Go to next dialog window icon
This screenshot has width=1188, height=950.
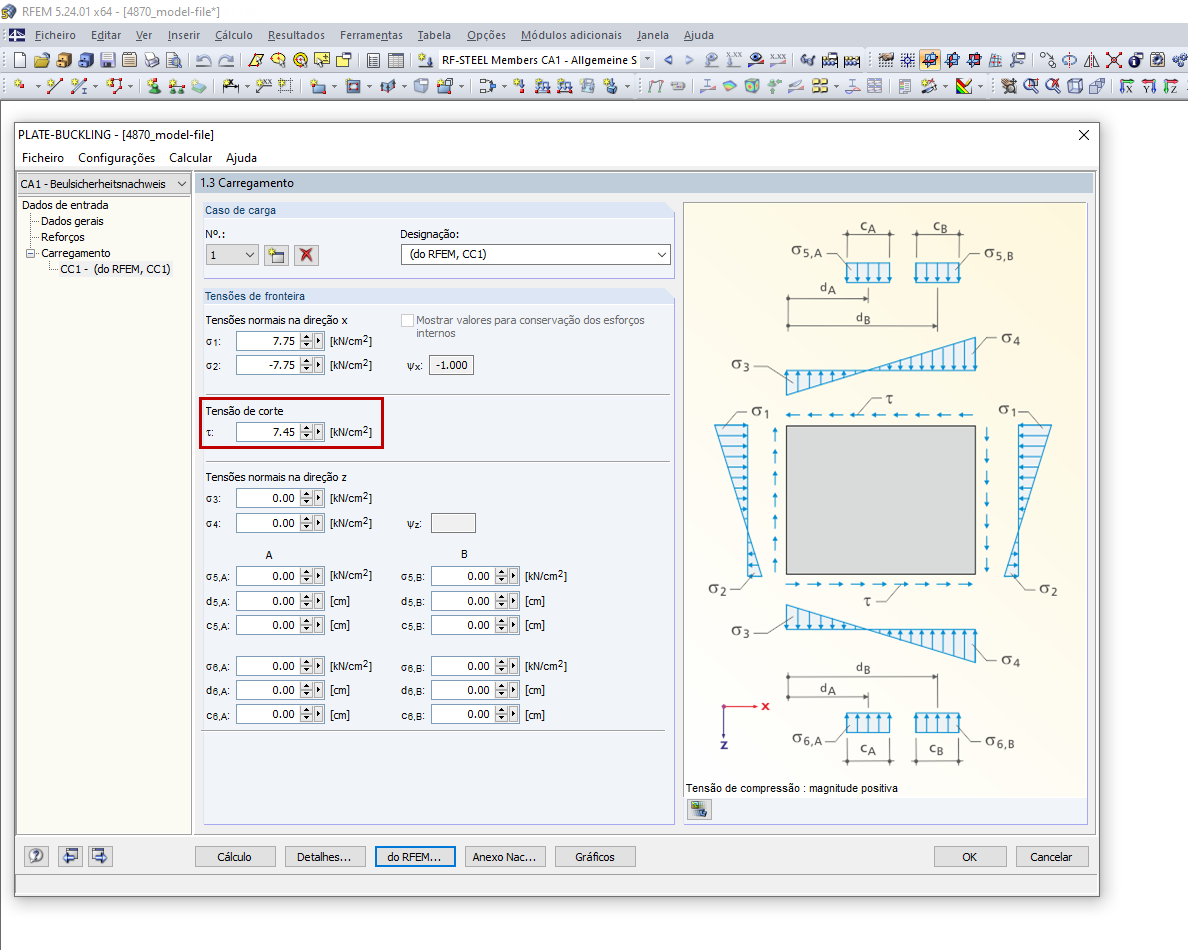point(100,856)
